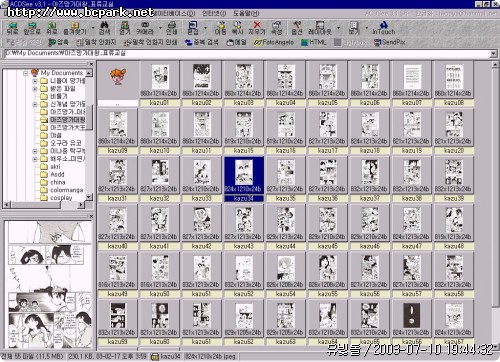Click the folder tree scroll-right arrow
This screenshot has height=362, width=500.
pos(81,205)
